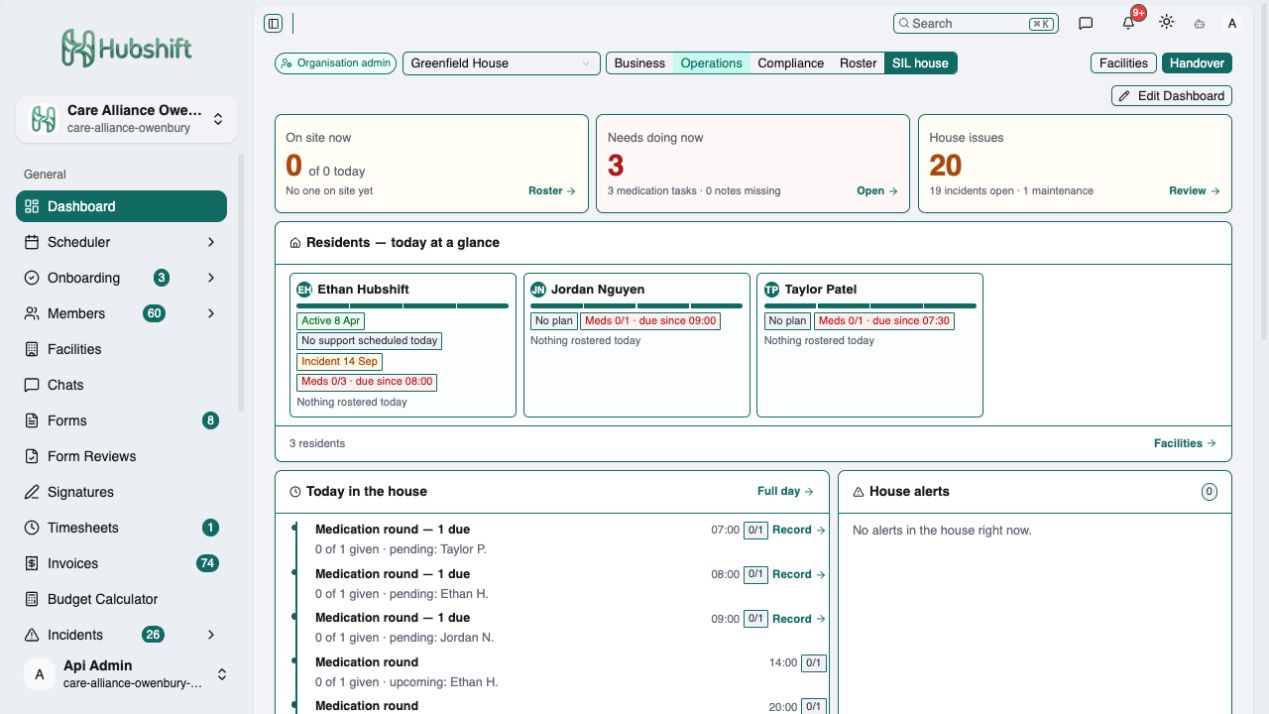This screenshot has height=714, width=1269.
Task: Click the Hubshift logo
Action: pos(126,48)
